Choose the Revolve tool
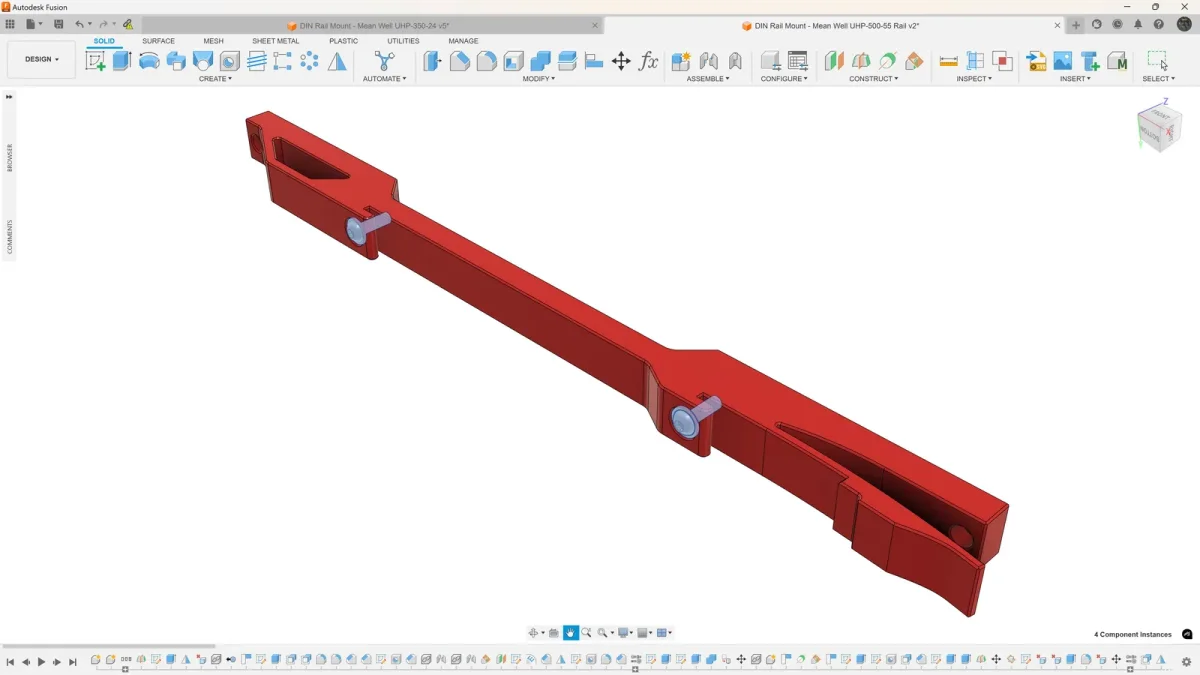Screen dimensions: 1200x675 tap(149, 61)
